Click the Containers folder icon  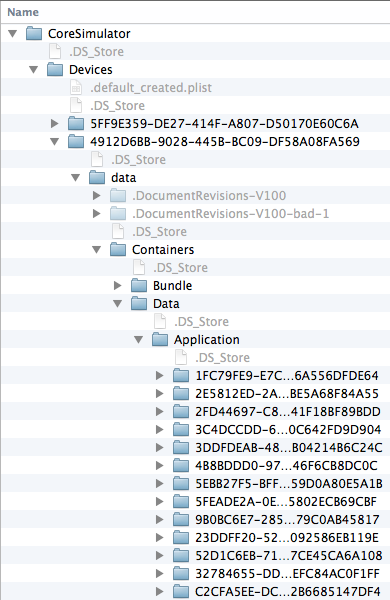(118, 249)
